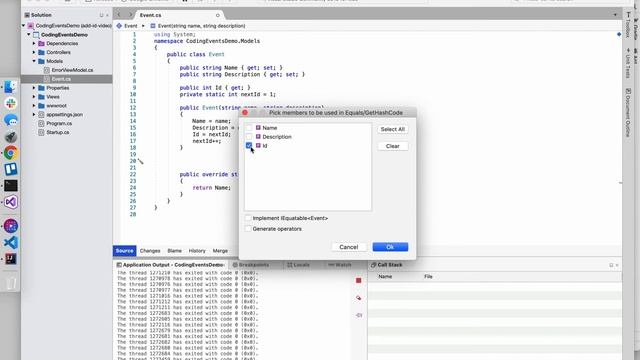Click the Controllers folder icon
The image size is (640, 360).
click(41, 53)
